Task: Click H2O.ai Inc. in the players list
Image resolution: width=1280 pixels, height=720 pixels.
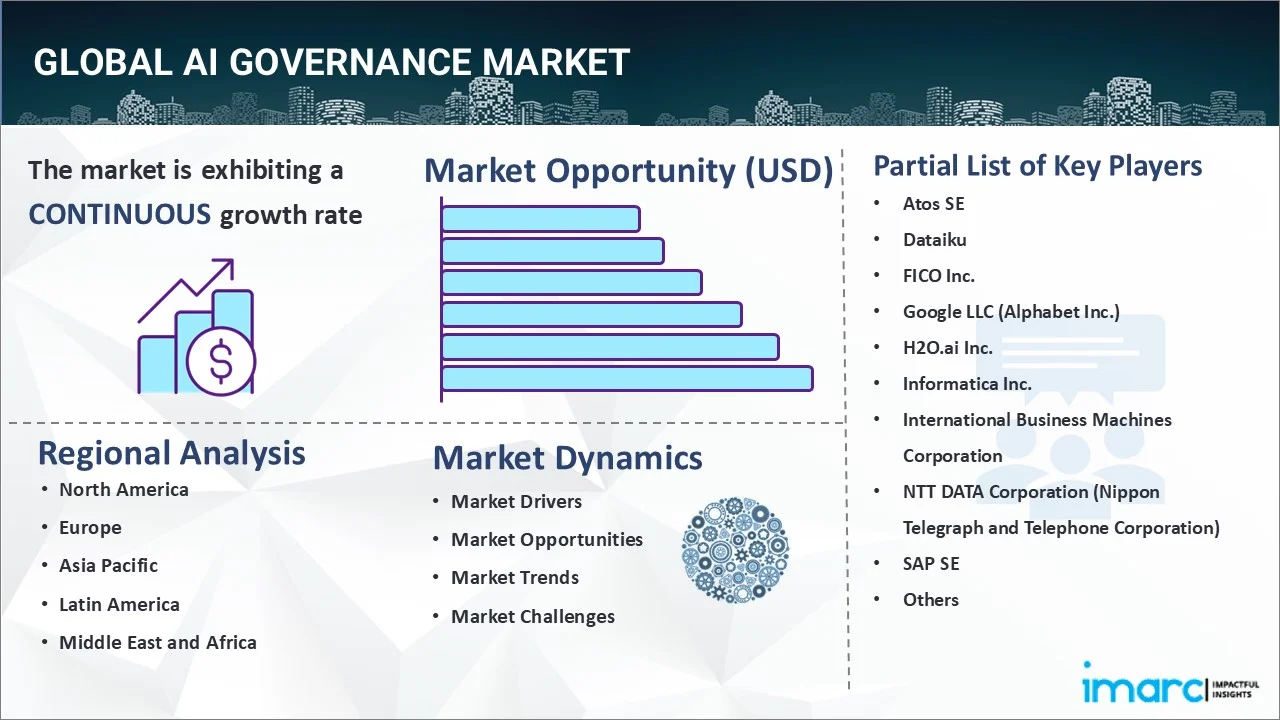Action: coord(947,347)
